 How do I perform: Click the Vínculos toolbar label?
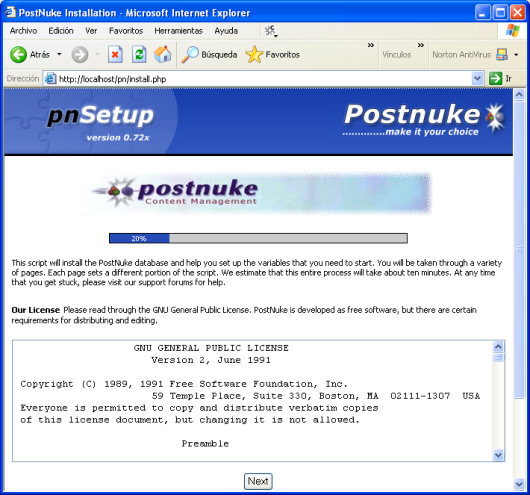pyautogui.click(x=396, y=54)
